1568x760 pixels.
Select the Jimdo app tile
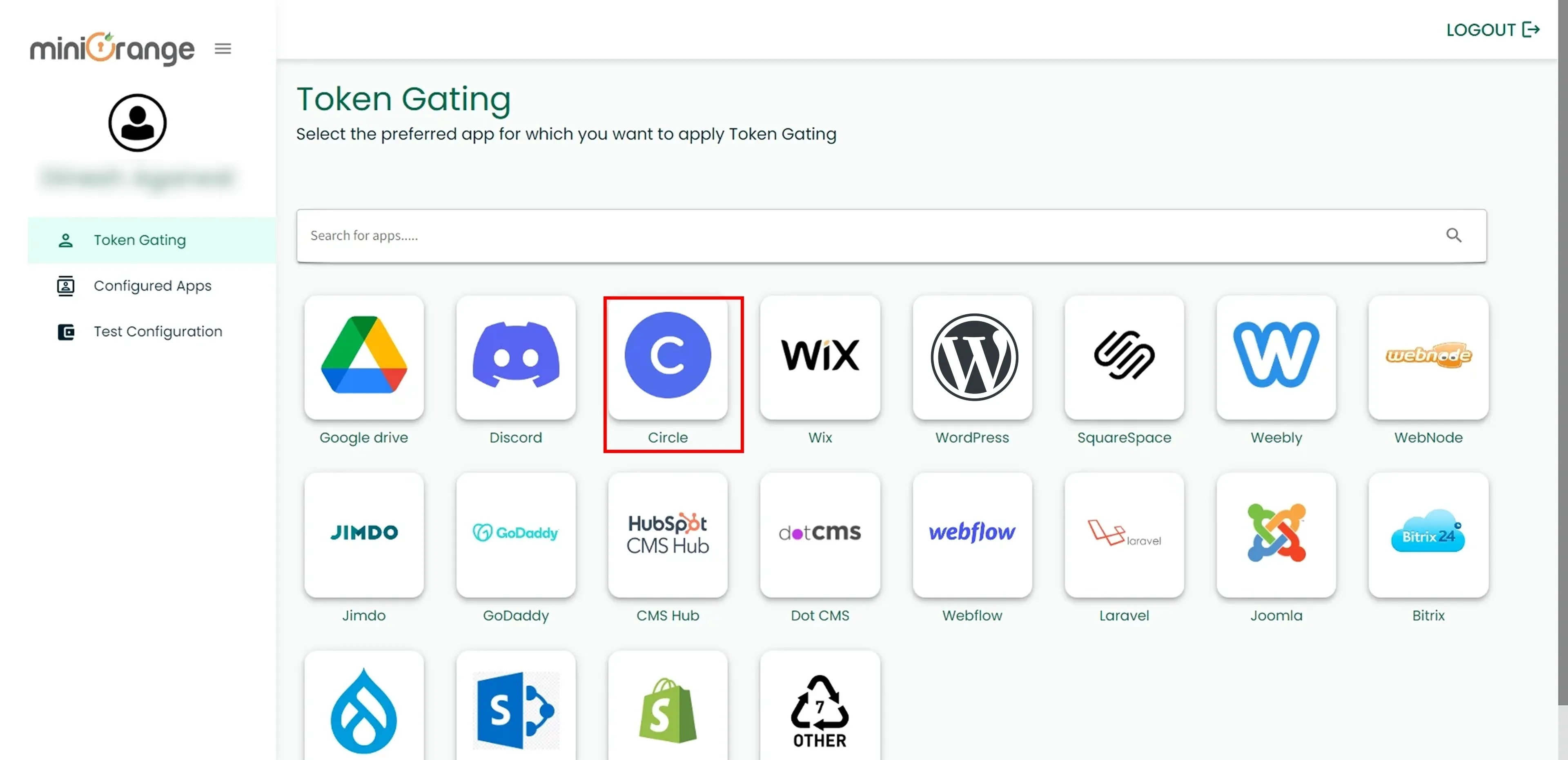(364, 535)
